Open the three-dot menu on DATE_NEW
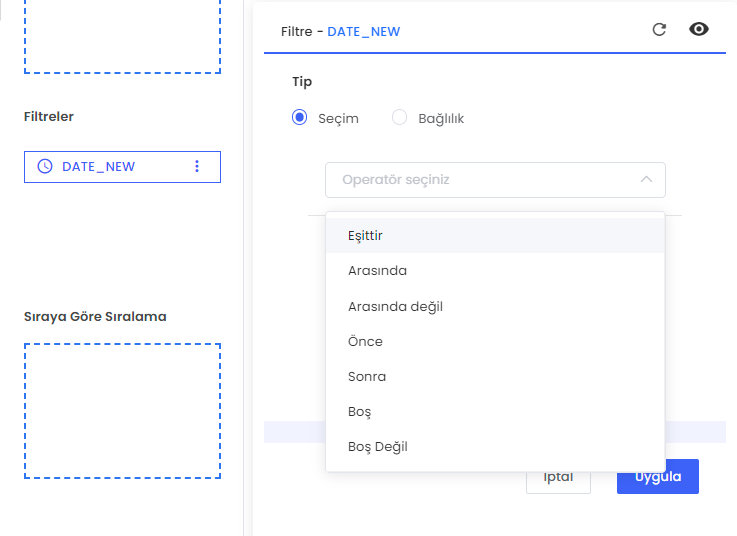 click(x=197, y=167)
